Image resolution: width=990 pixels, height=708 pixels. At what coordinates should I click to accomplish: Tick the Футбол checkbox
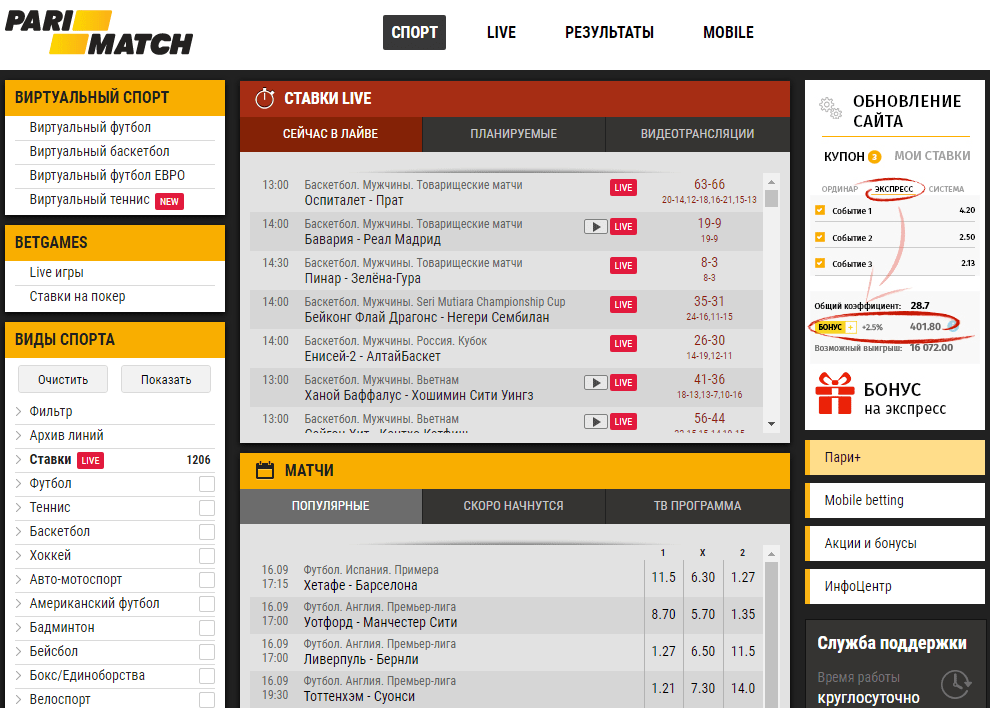pyautogui.click(x=206, y=484)
